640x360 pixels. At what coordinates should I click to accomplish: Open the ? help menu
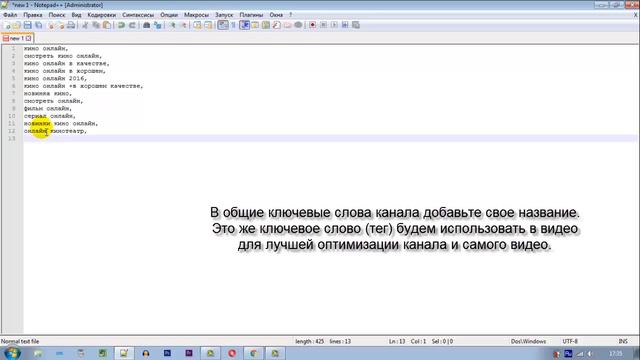[291, 15]
